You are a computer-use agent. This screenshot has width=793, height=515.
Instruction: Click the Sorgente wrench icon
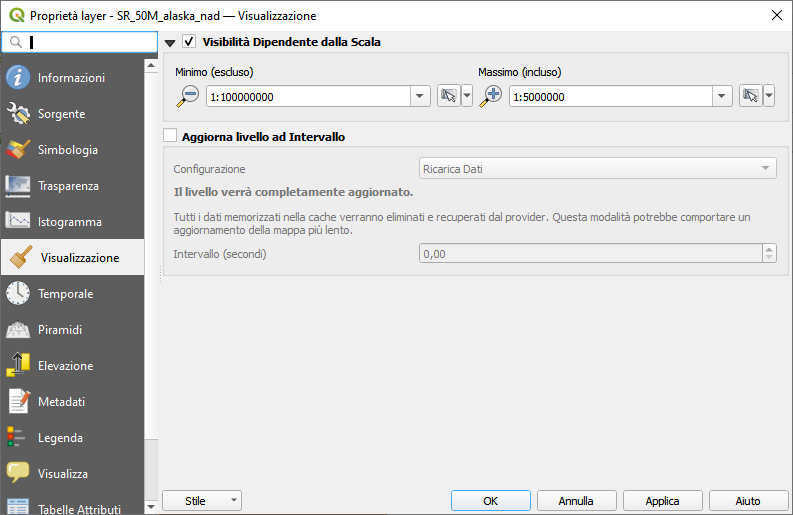pyautogui.click(x=18, y=113)
